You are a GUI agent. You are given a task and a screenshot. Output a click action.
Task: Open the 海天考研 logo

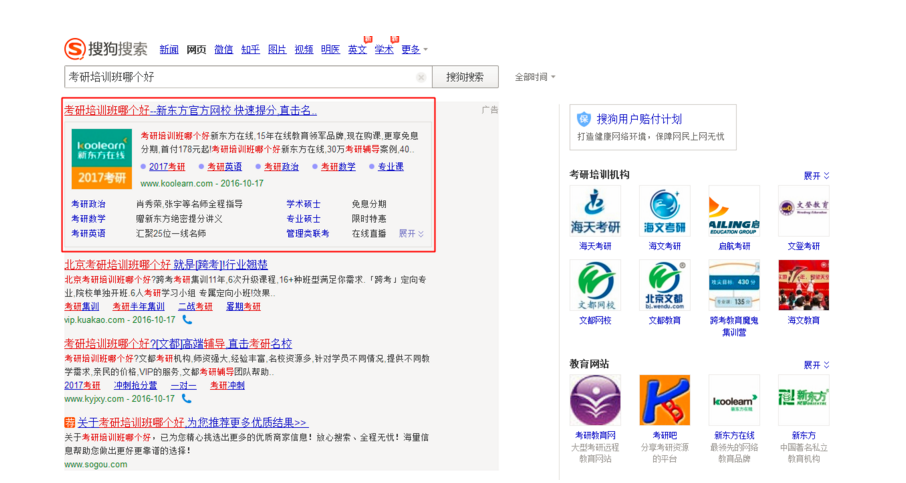tap(595, 211)
